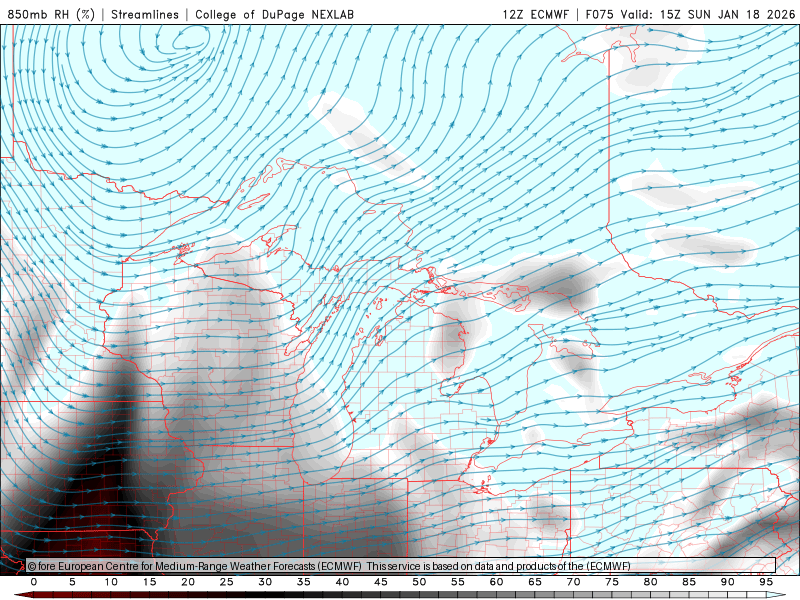Image resolution: width=800 pixels, height=600 pixels.
Task: Click the "20" value on the RH scale
Action: 188,582
